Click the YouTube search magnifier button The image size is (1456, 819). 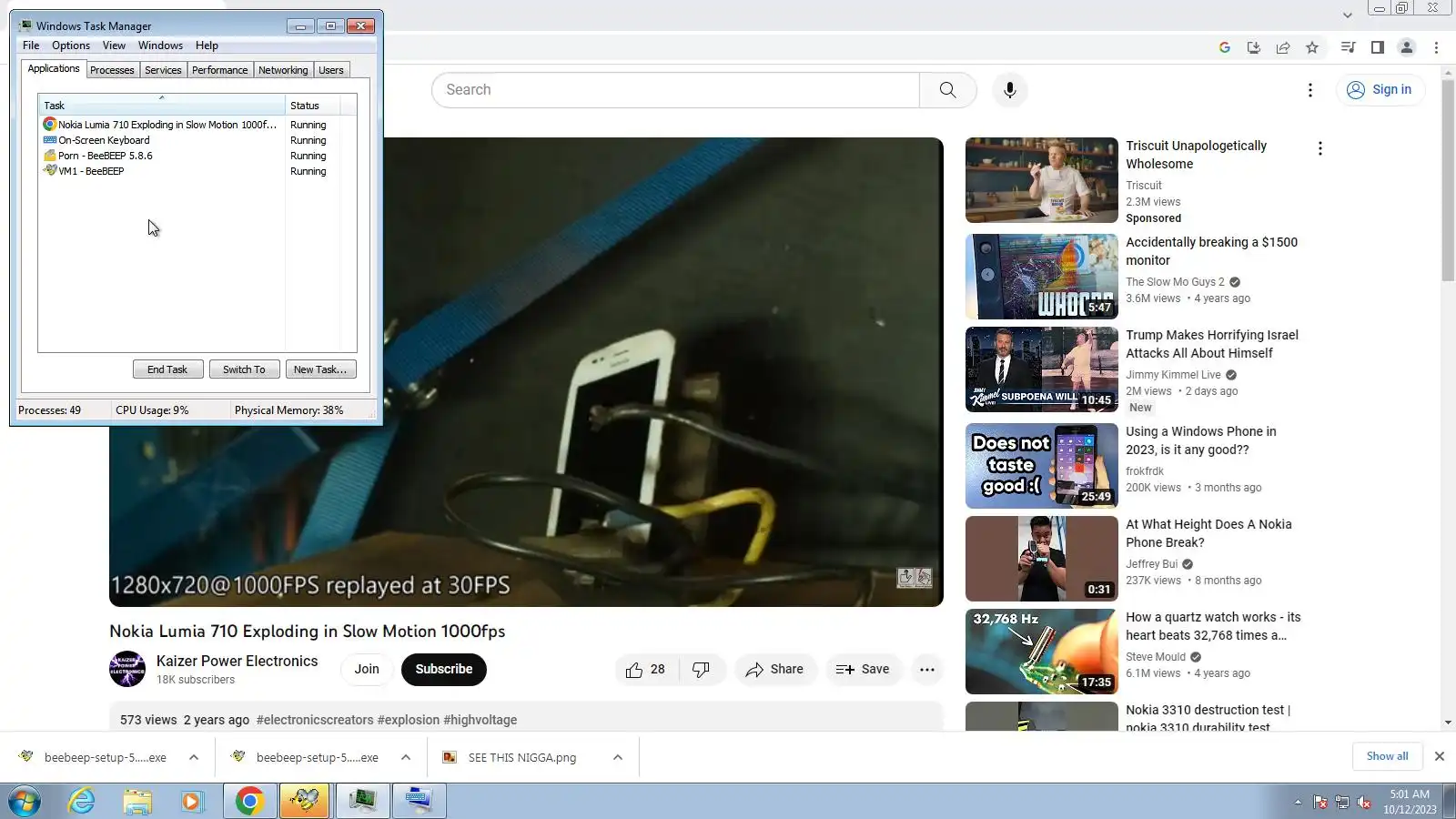click(947, 90)
